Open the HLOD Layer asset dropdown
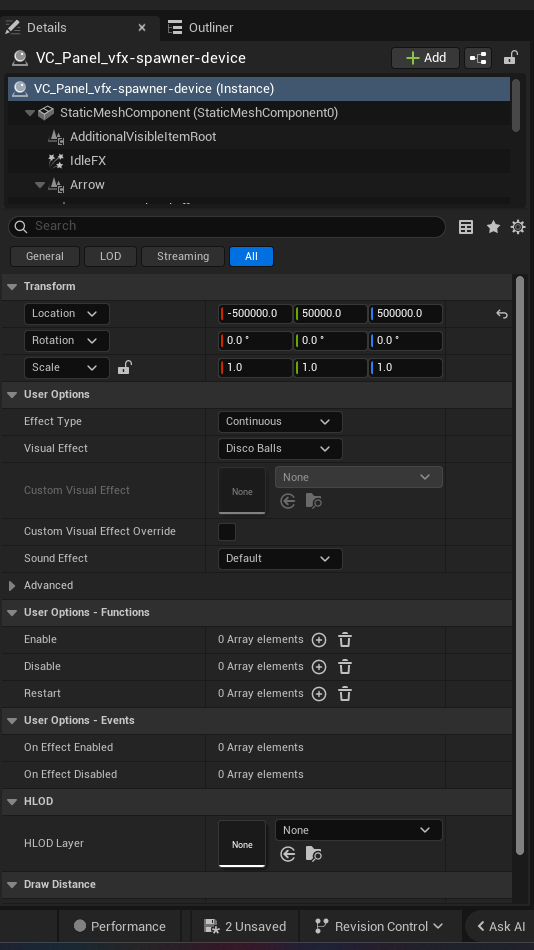This screenshot has width=534, height=950. coord(359,831)
